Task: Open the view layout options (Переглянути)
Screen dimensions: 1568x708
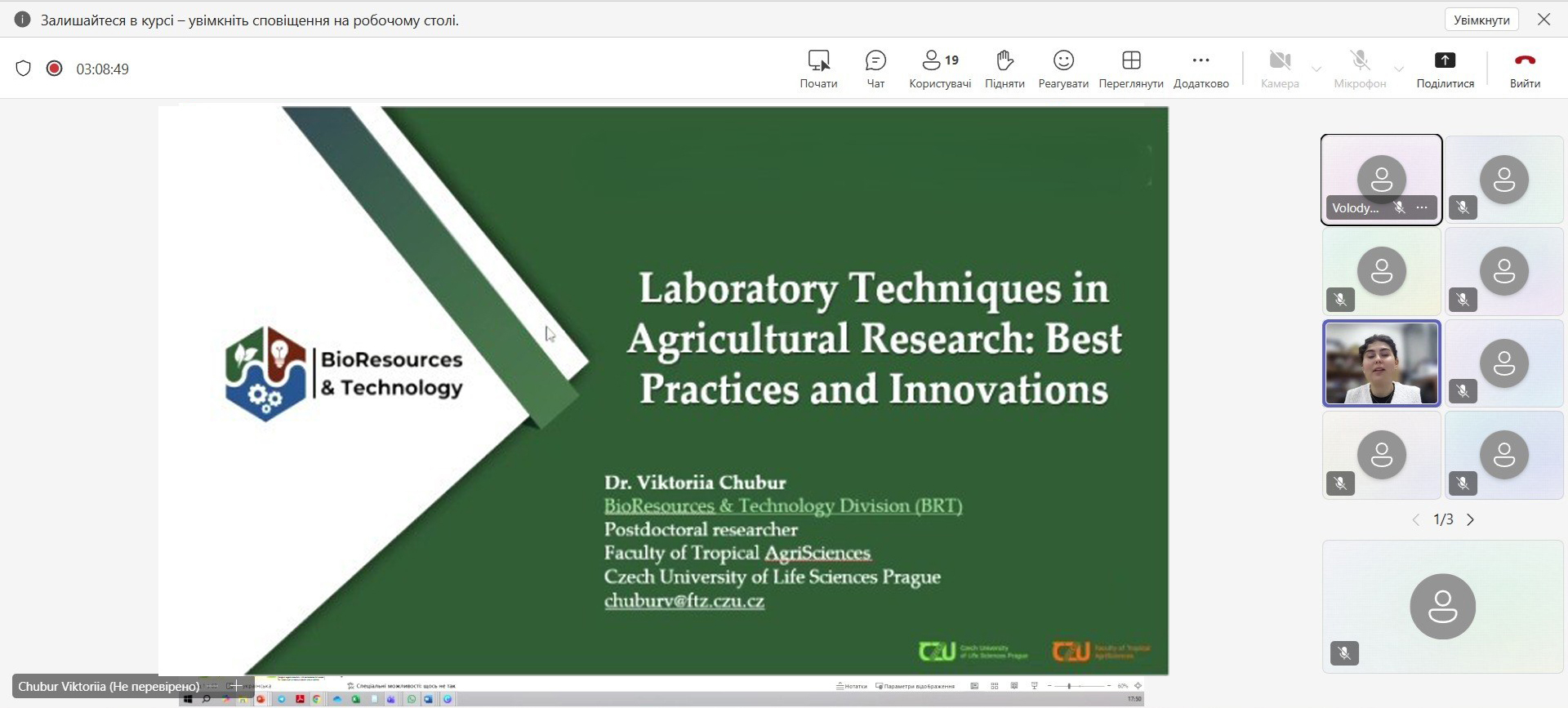Action: [1131, 69]
